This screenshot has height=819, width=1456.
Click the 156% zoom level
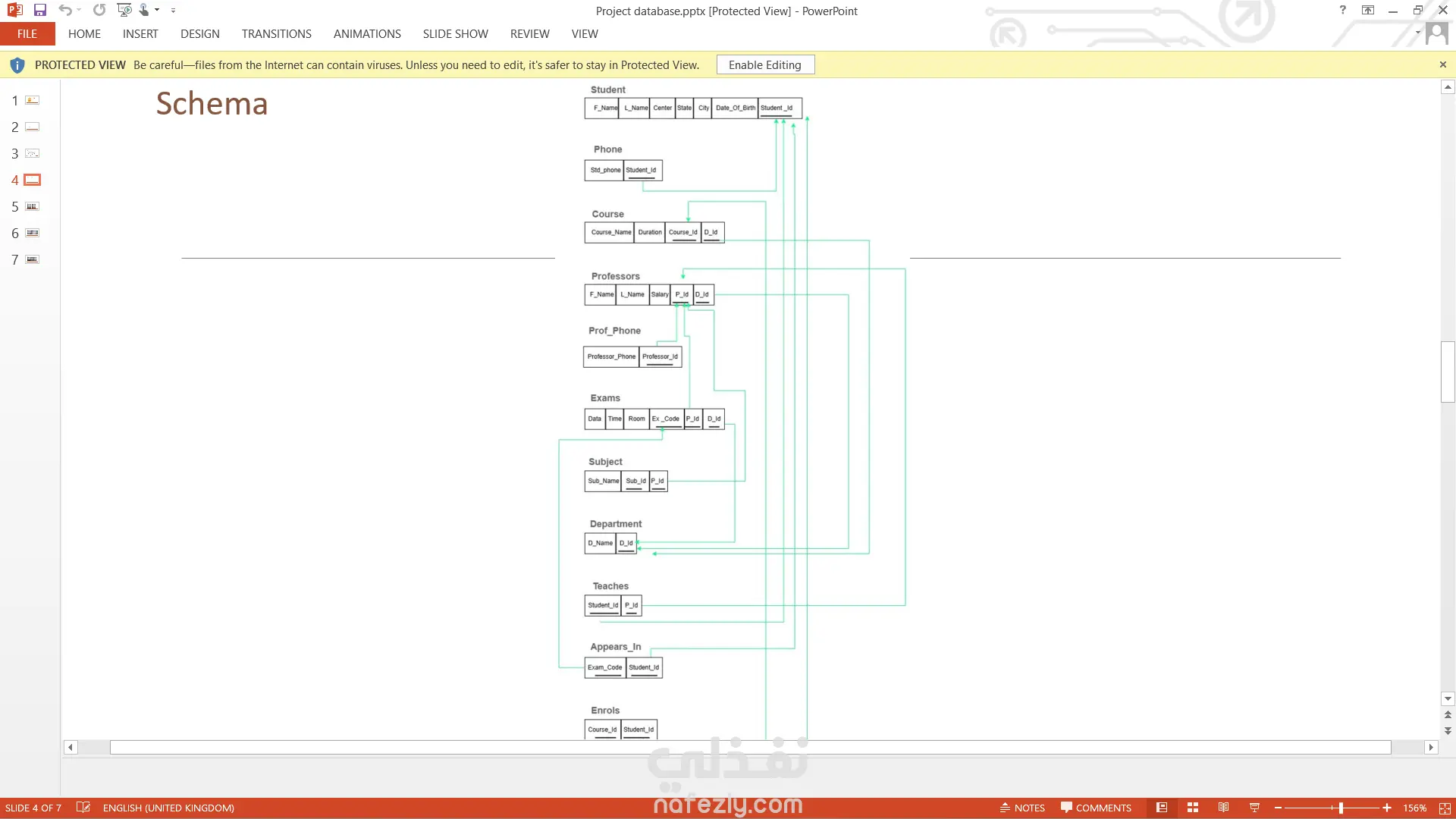point(1415,808)
